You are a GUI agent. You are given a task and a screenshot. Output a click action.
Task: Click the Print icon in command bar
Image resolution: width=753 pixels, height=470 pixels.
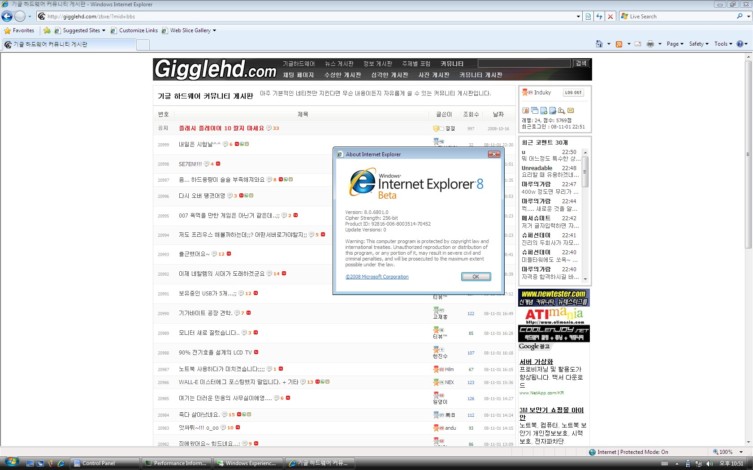tap(650, 44)
